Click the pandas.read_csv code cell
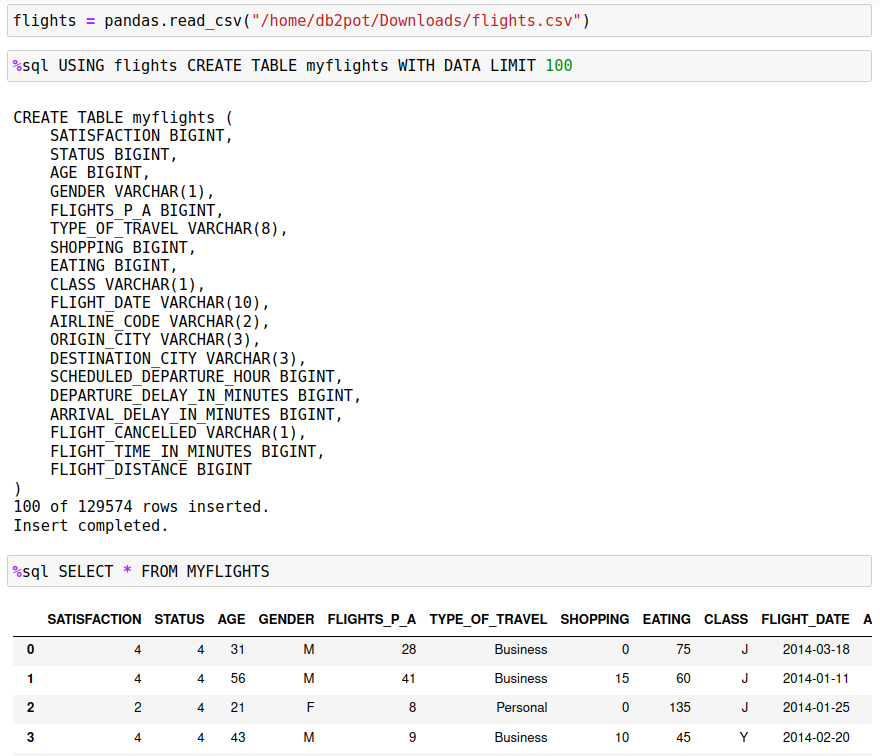 [x=300, y=19]
